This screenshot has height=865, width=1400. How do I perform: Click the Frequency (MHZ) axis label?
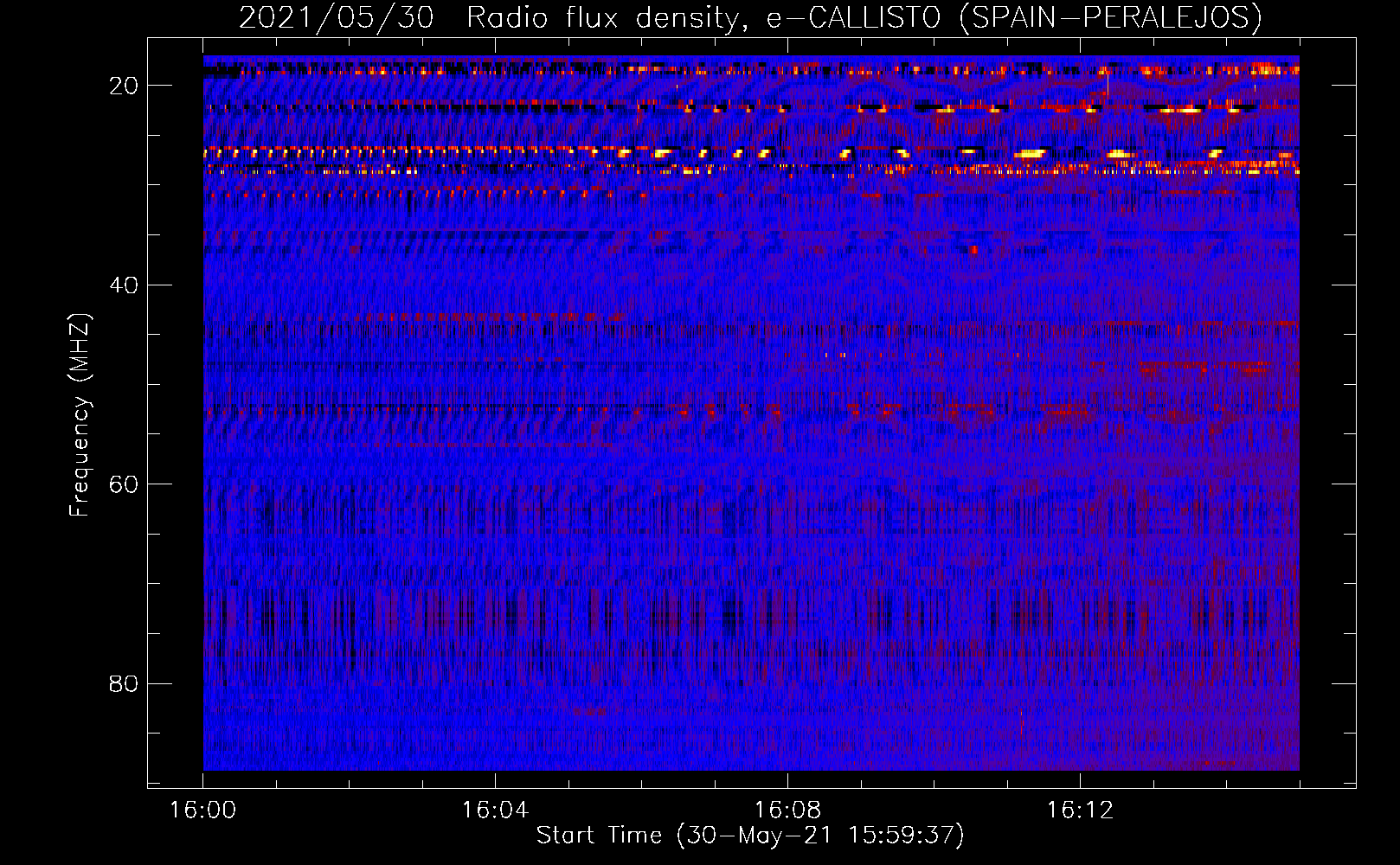pos(80,415)
